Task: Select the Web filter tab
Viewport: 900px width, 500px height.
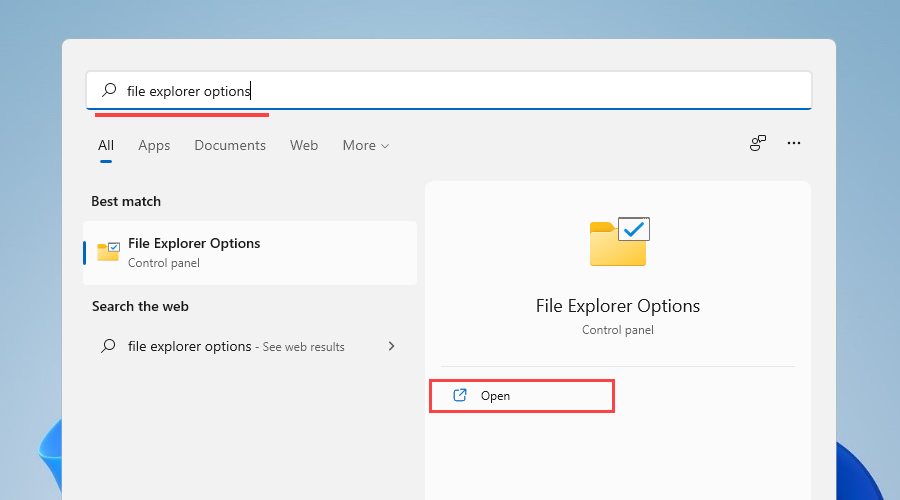Action: pos(304,146)
